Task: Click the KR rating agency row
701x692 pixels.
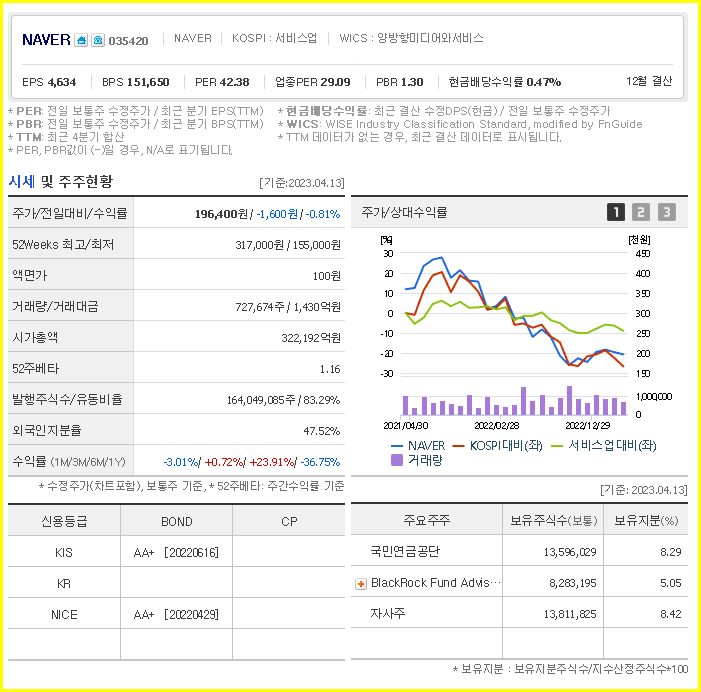Action: (176, 584)
